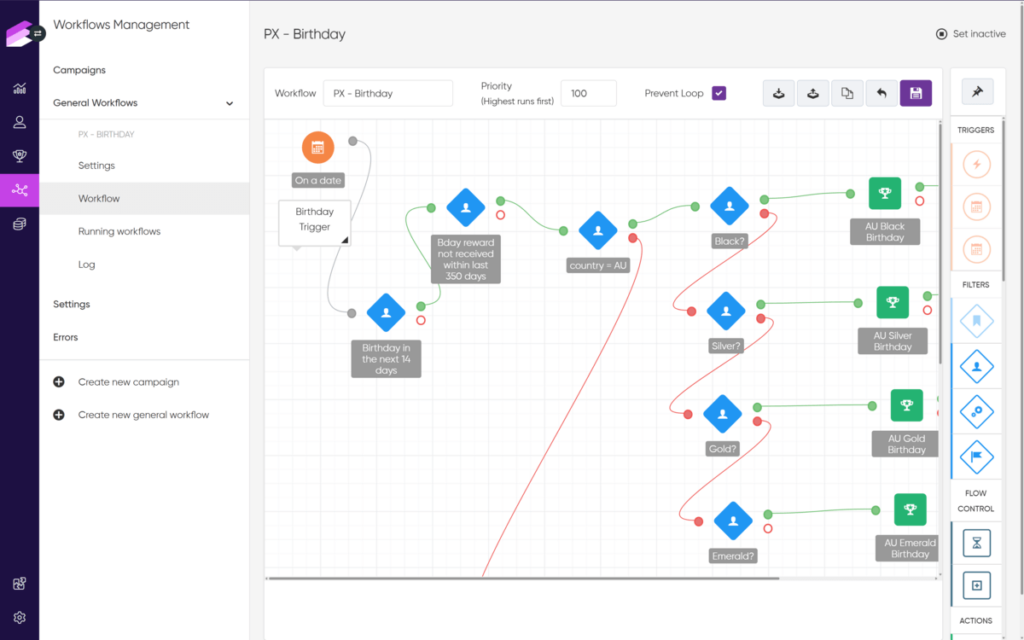Click the palette vertical scrollbar

1003,202
